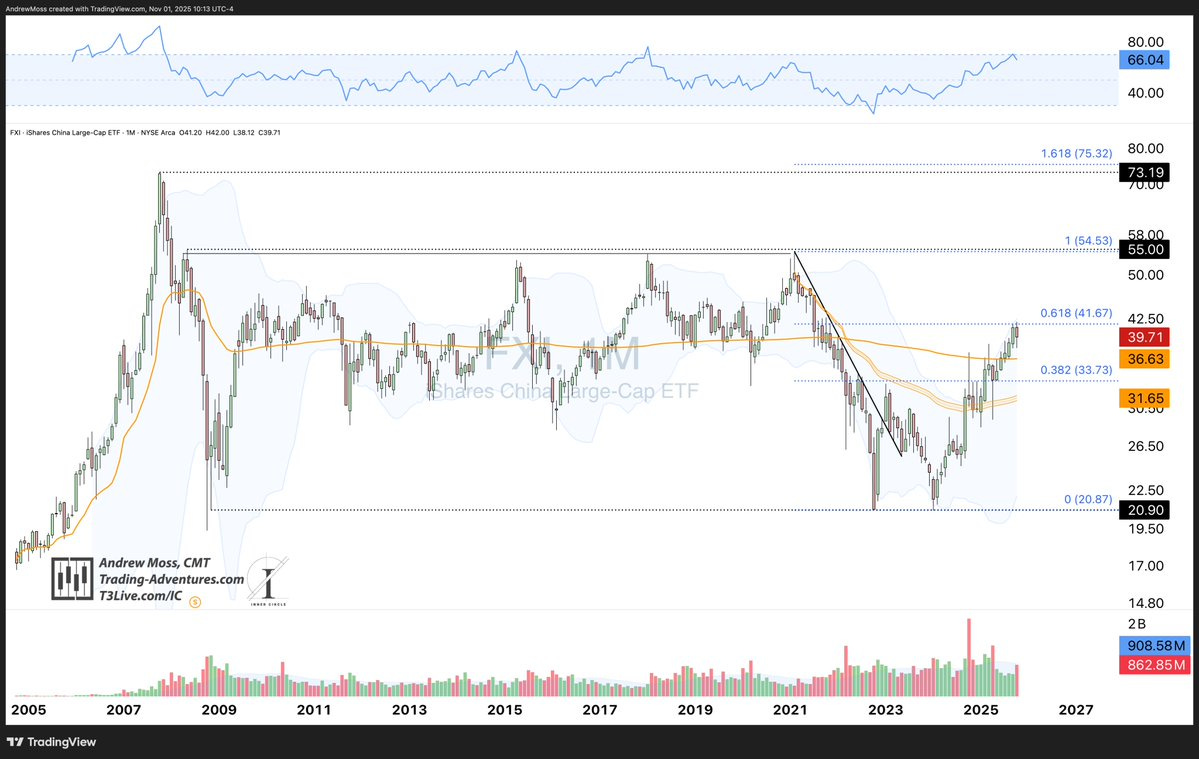Click the fib label '0.618 (41.67)'
The height and width of the screenshot is (759, 1199).
click(1076, 313)
